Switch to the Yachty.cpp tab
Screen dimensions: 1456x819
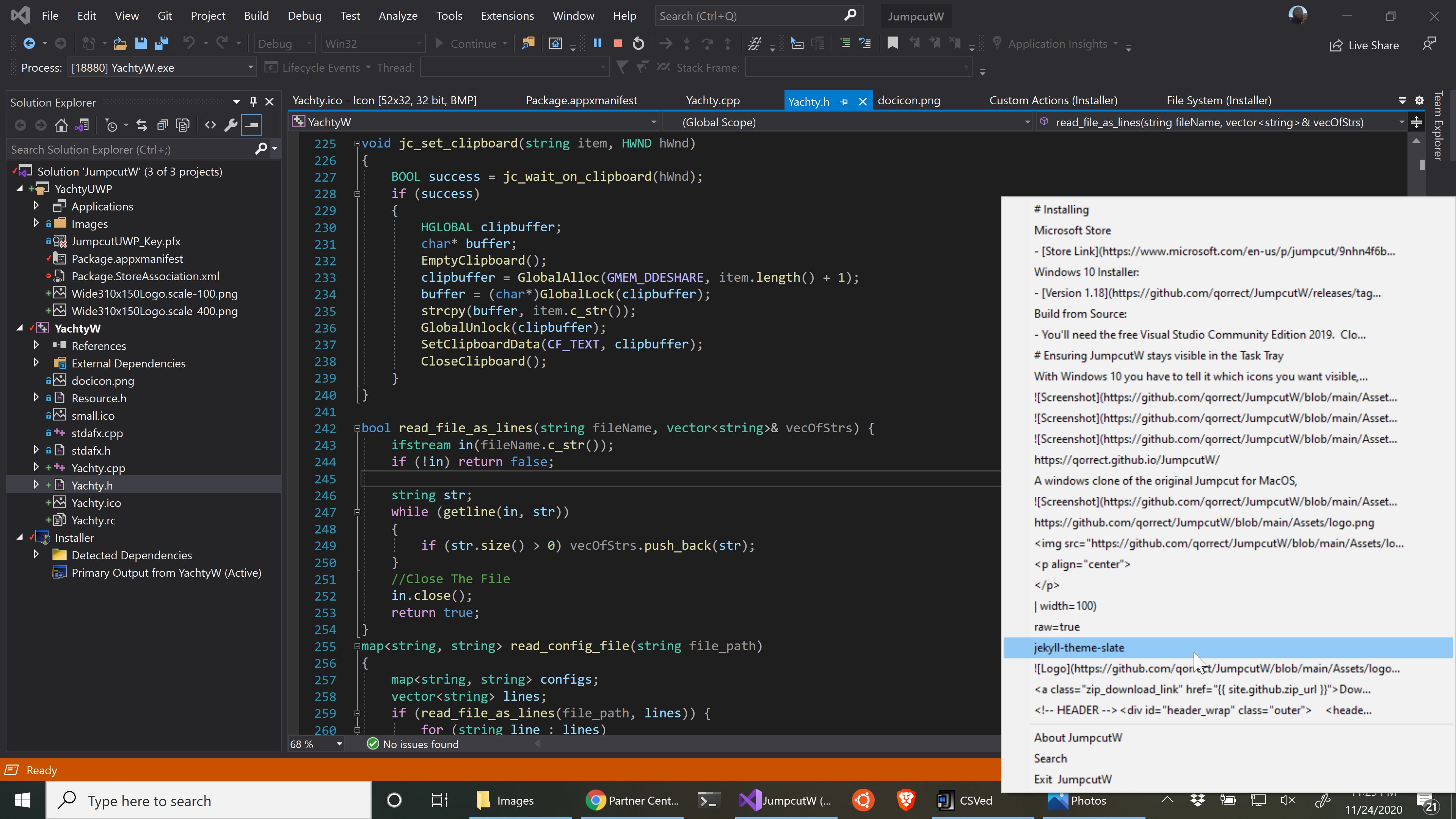[712, 100]
